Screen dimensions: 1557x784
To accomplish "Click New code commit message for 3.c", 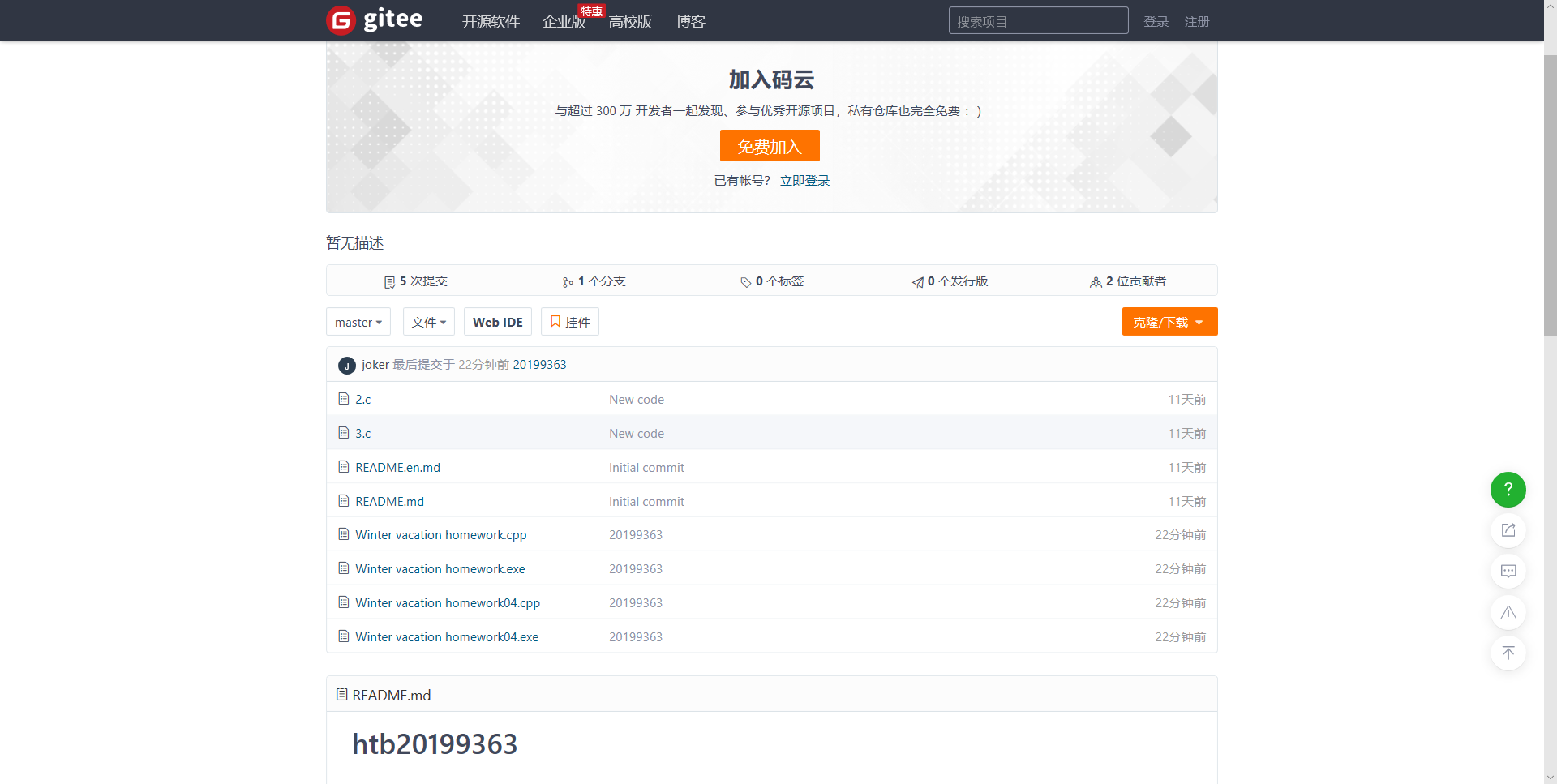I will 637,434.
